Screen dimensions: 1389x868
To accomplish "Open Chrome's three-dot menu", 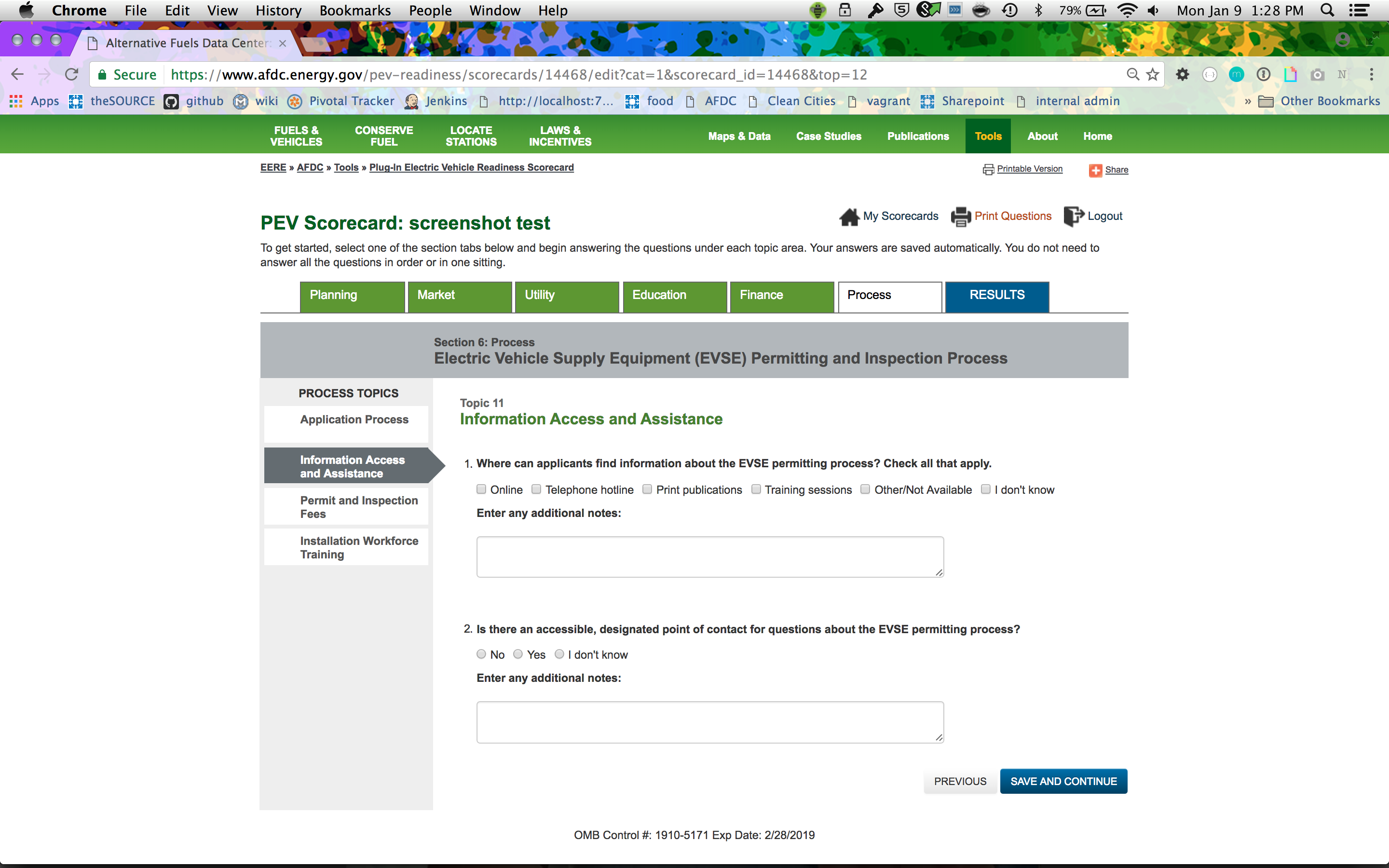I will pyautogui.click(x=1371, y=75).
